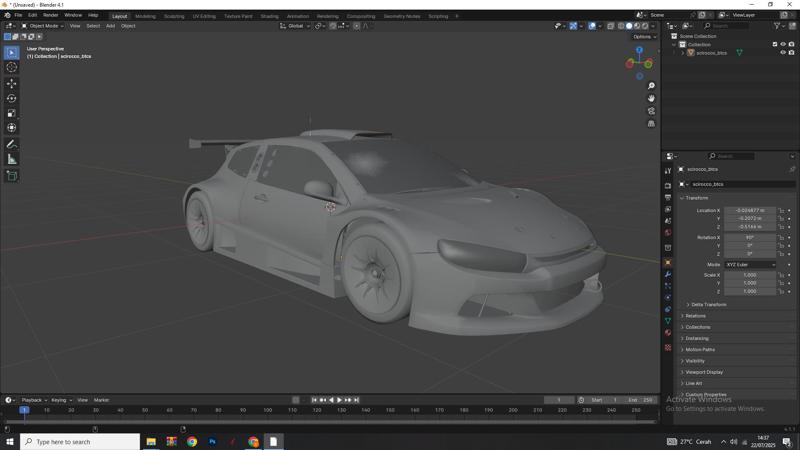Viewport: 800px width, 450px height.
Task: Click the Location X value field
Action: click(750, 210)
